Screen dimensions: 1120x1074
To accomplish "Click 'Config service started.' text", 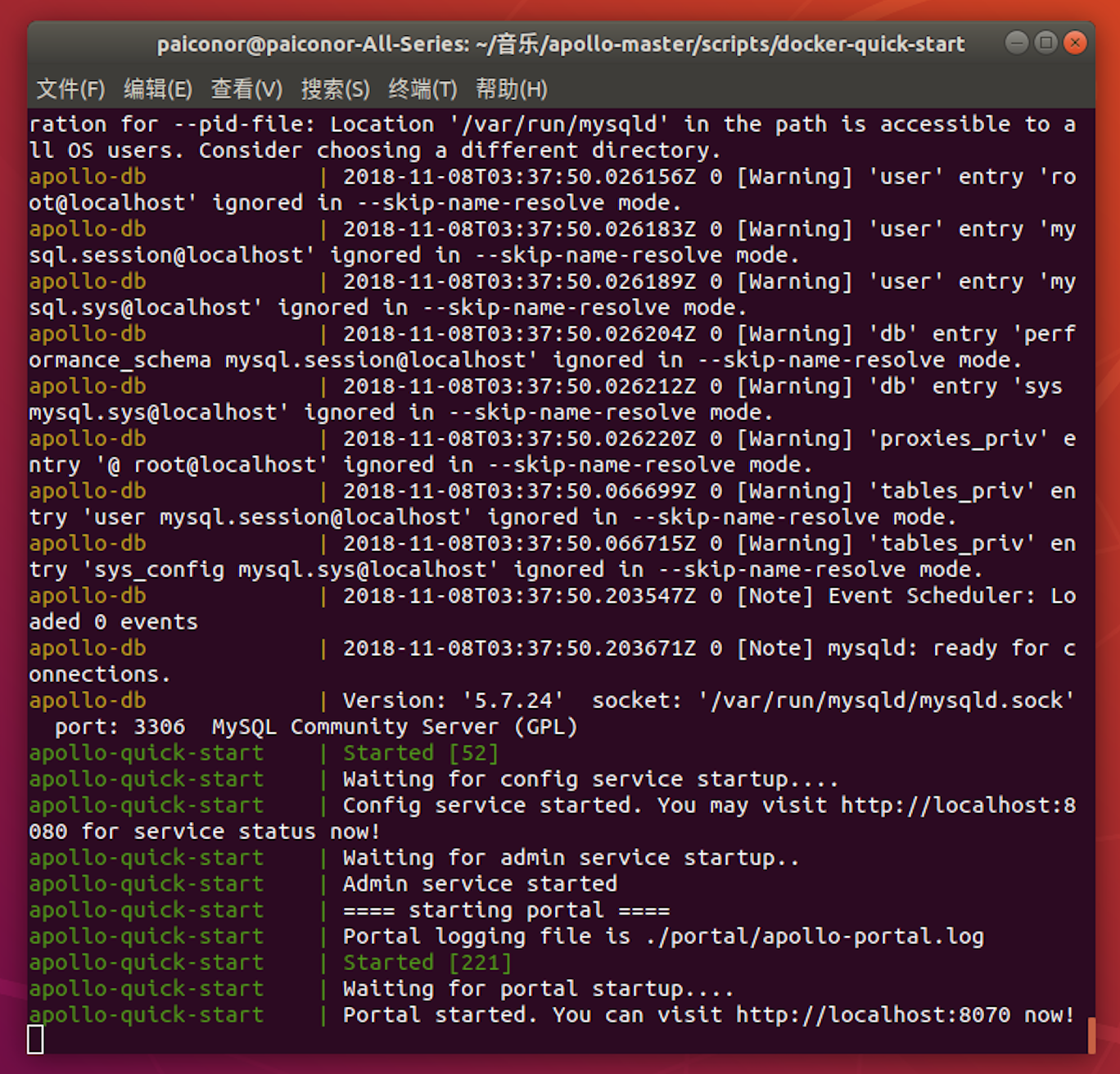I will point(494,805).
